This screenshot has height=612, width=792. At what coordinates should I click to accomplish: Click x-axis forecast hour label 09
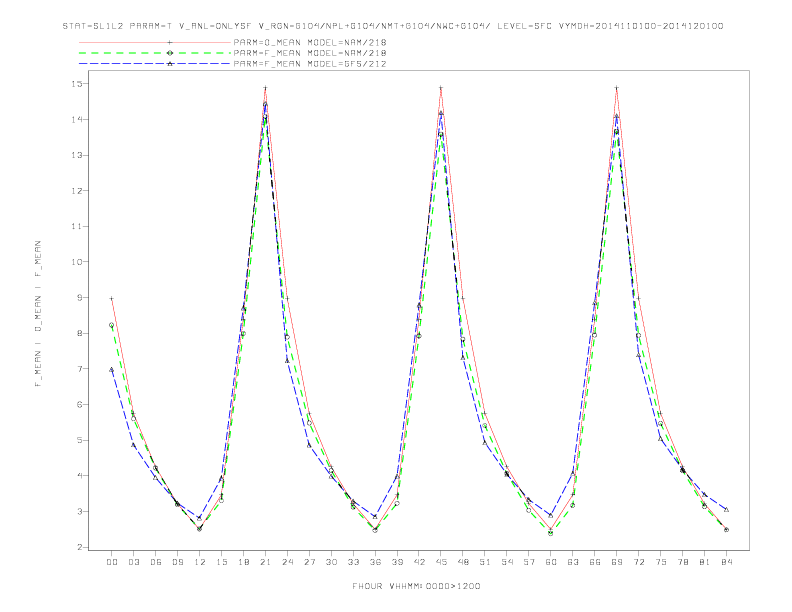pyautogui.click(x=177, y=562)
